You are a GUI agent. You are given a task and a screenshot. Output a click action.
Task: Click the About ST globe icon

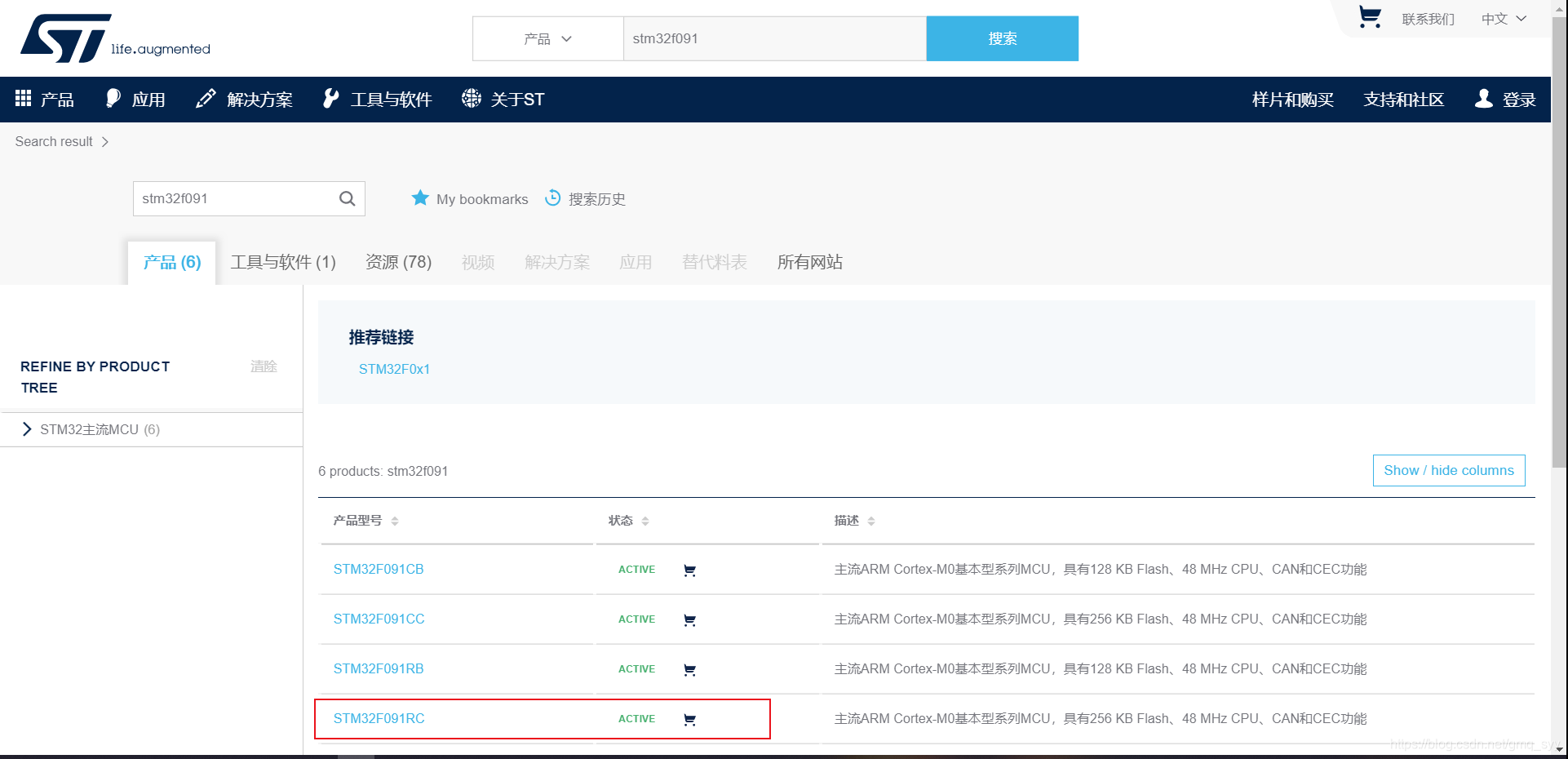coord(472,98)
